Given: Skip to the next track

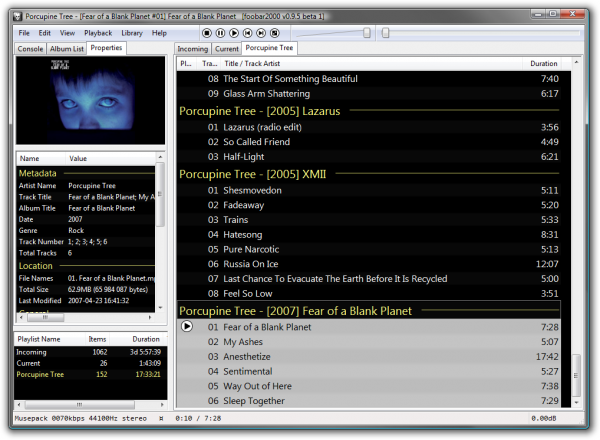Looking at the screenshot, I should pos(261,33).
